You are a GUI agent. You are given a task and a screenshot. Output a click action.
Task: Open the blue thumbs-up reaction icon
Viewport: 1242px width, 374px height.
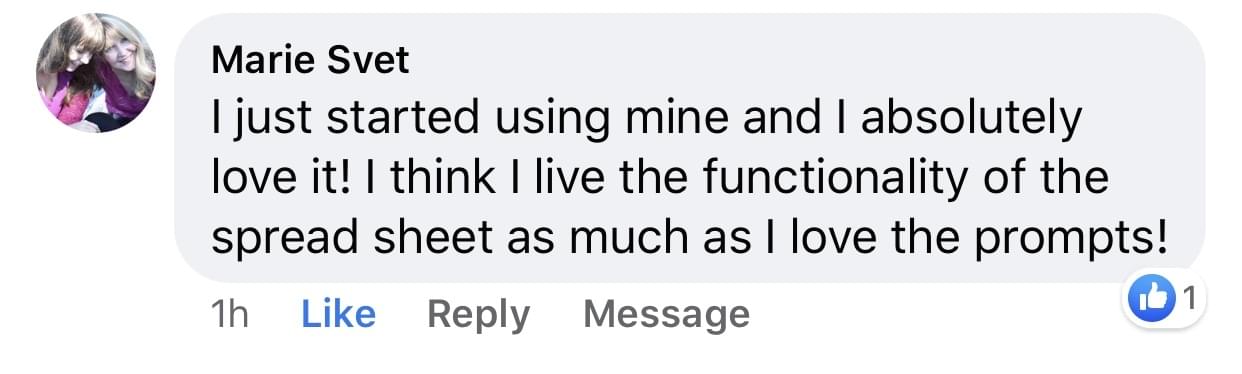pos(1150,299)
